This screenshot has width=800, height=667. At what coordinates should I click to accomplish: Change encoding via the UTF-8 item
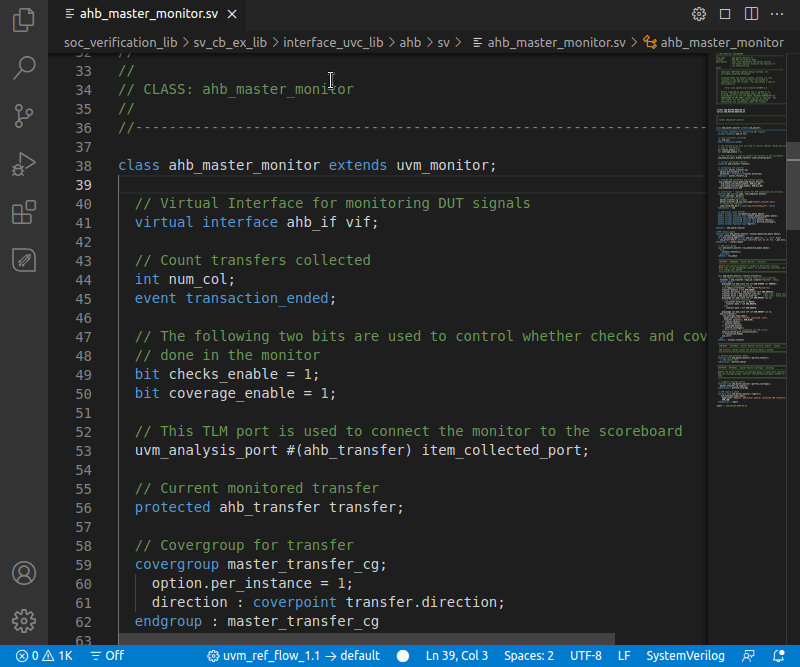click(586, 656)
